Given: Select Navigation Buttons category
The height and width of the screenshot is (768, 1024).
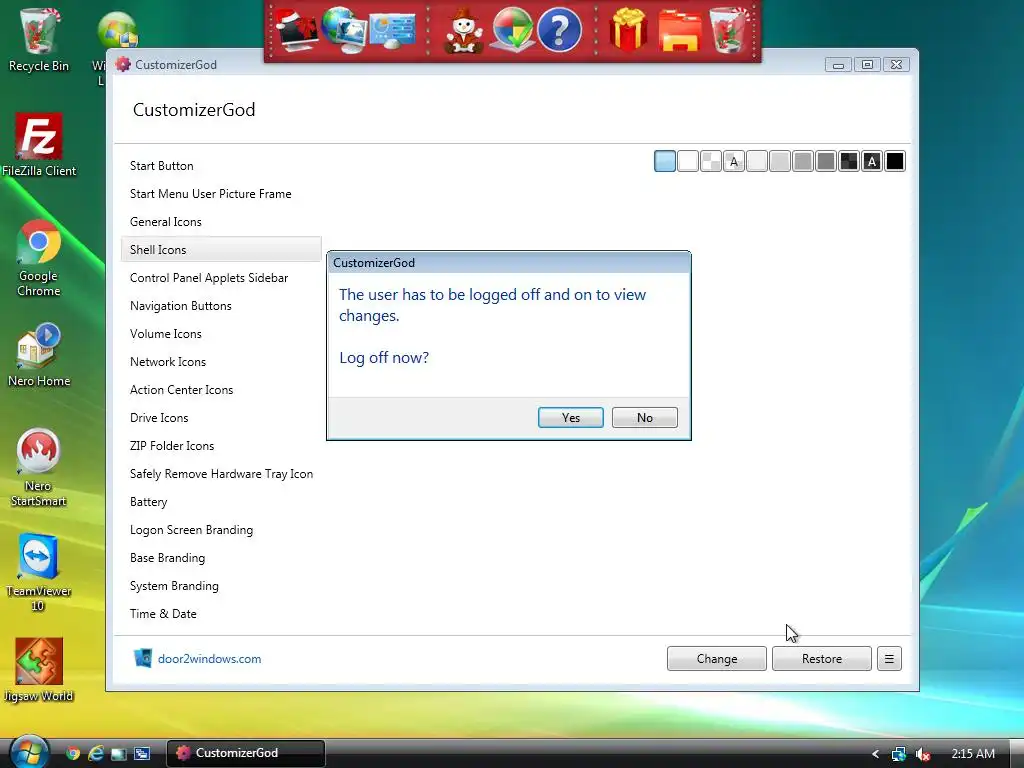Looking at the screenshot, I should point(221,306).
